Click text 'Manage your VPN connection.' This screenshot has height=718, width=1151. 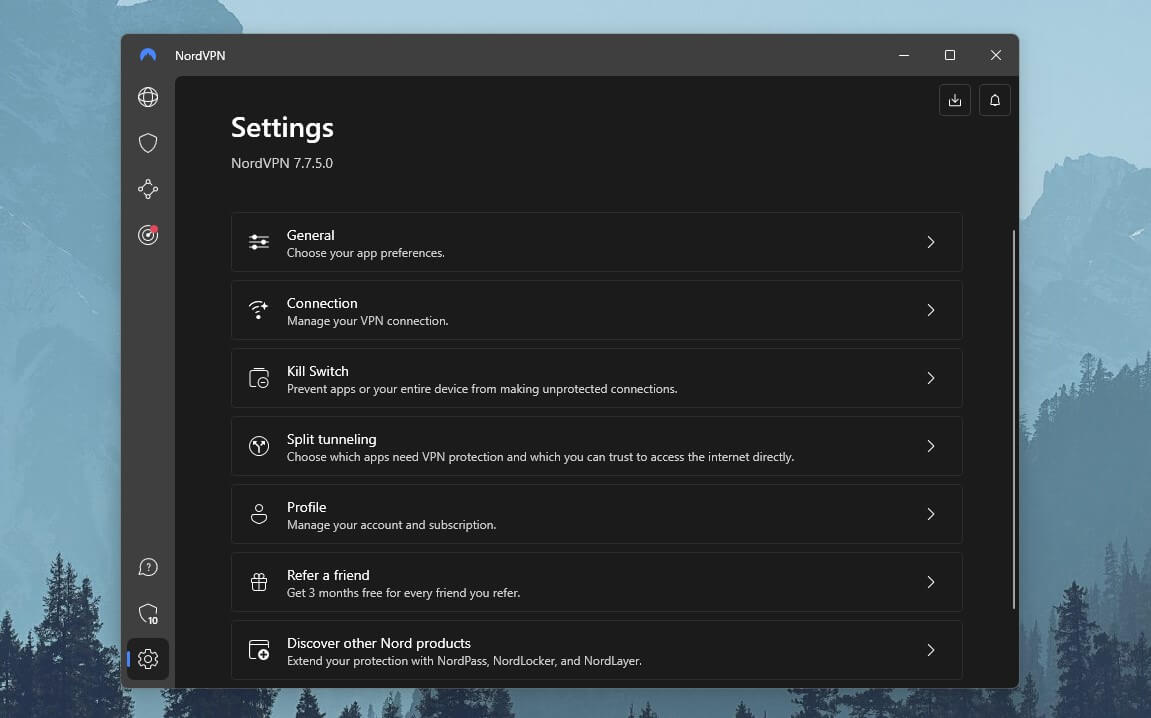pyautogui.click(x=368, y=321)
